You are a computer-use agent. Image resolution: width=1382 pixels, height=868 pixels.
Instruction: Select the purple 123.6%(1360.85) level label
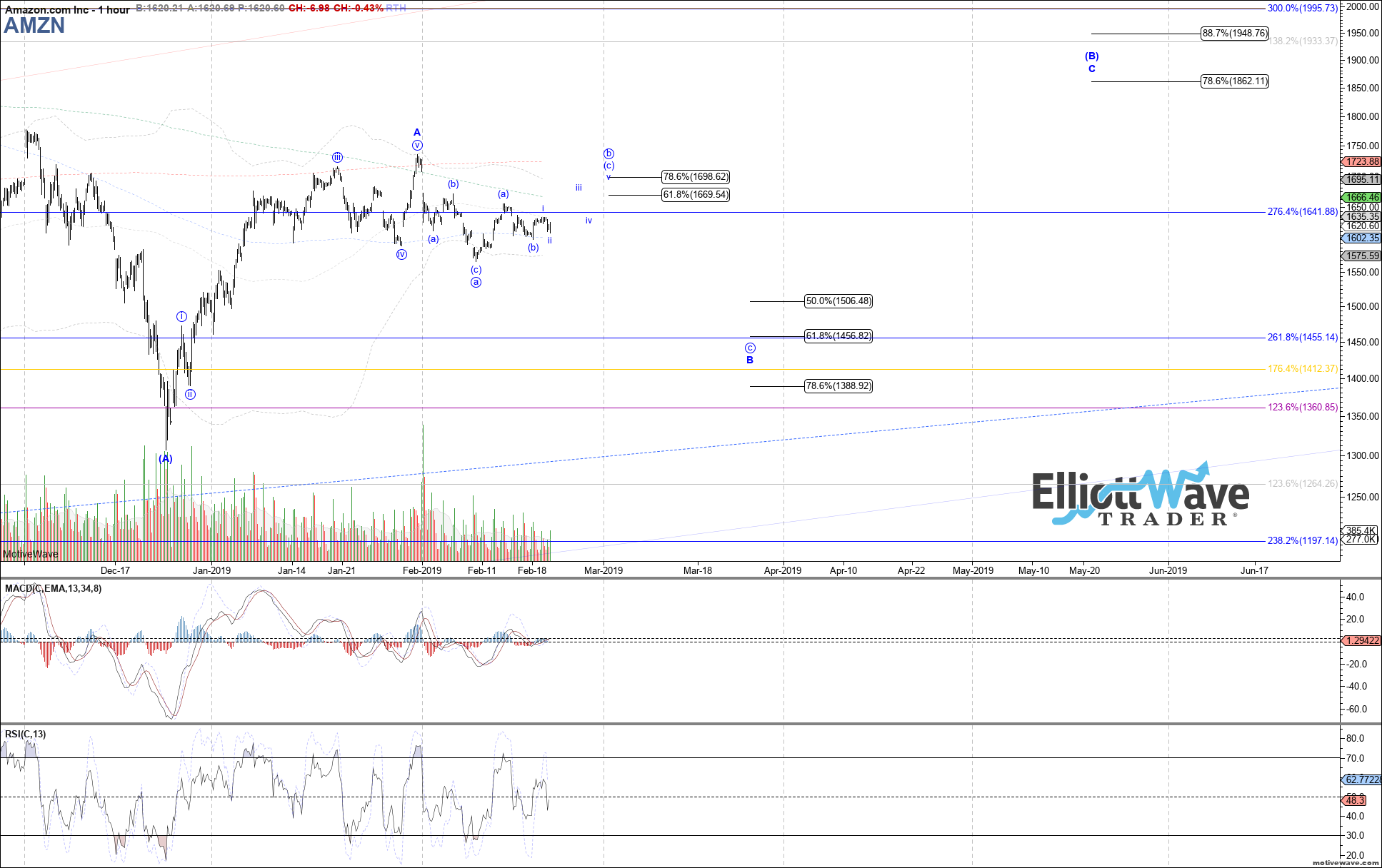click(1303, 408)
